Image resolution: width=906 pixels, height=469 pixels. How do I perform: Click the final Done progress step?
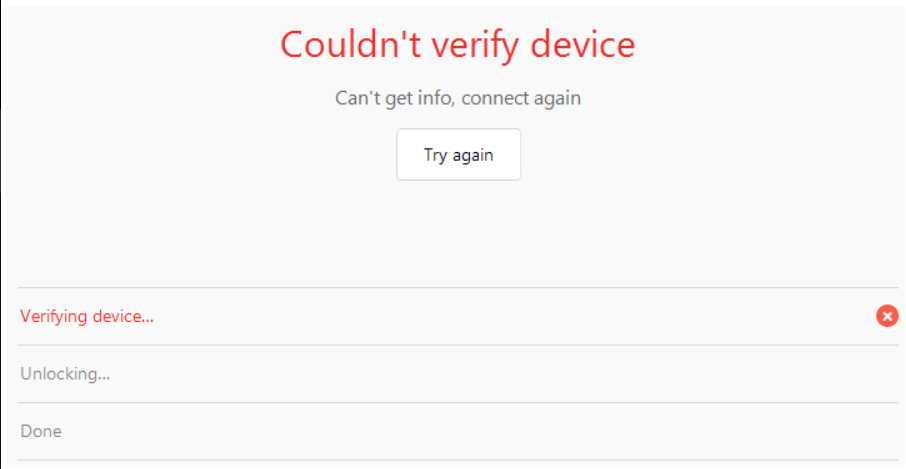[41, 431]
